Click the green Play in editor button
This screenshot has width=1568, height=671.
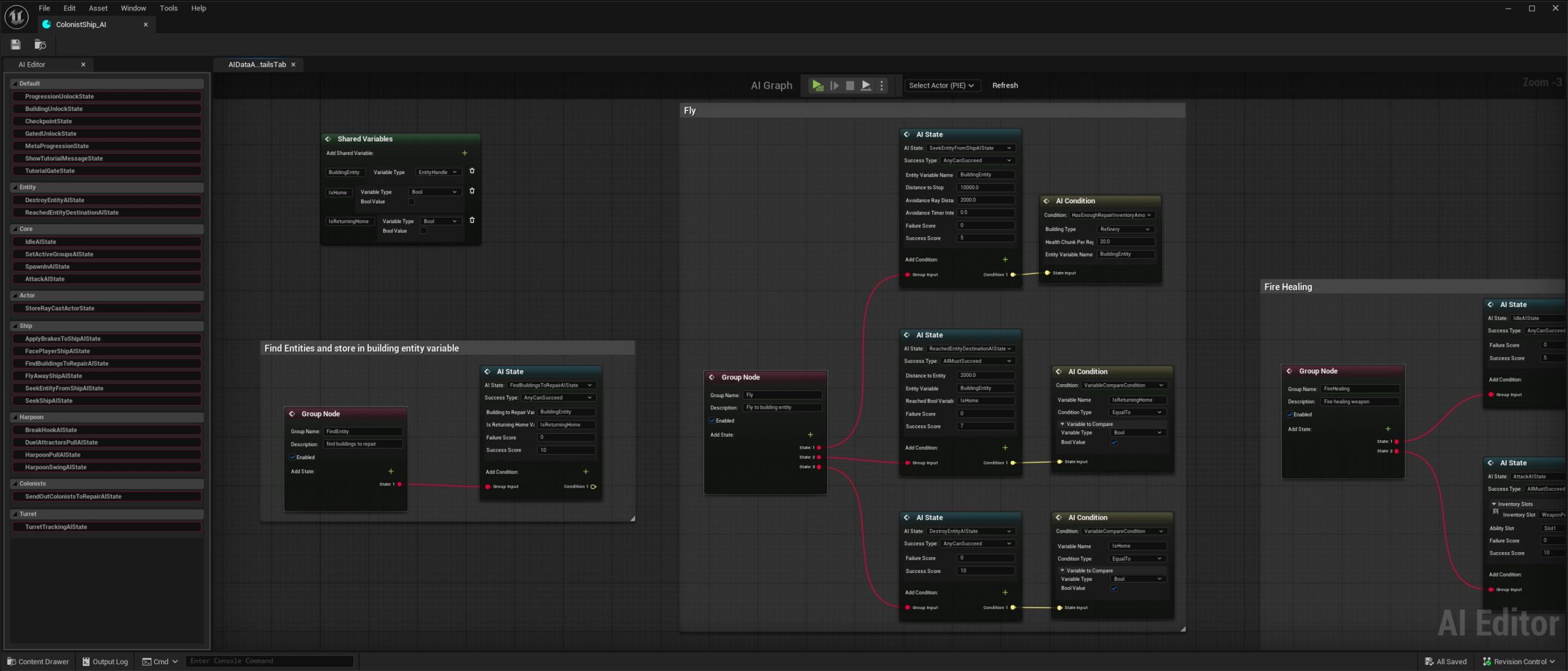click(817, 85)
